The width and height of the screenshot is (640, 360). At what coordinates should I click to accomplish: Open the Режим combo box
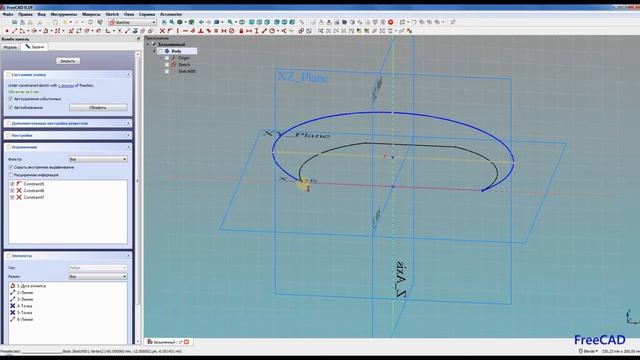tap(98, 276)
